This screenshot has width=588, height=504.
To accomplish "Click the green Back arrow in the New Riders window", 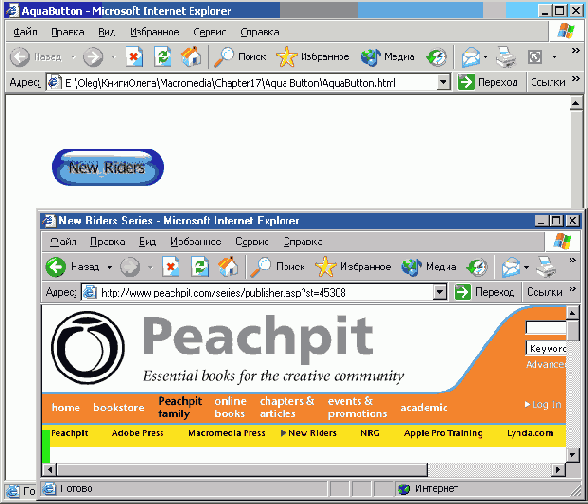I will (56, 267).
